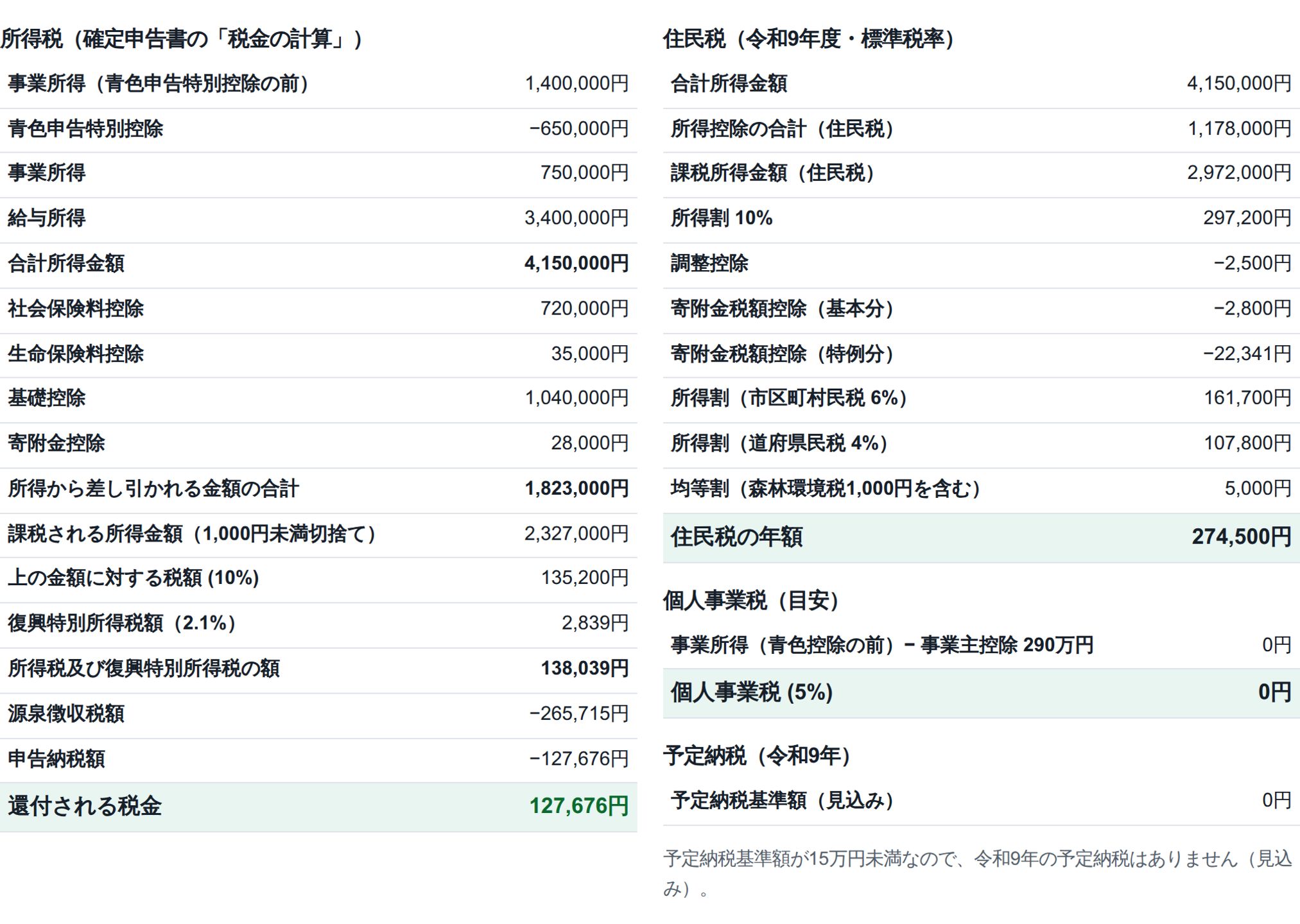This screenshot has width=1300, height=924.
Task: Click the 住民税の年額 total 274,500円
Action: pos(1242,536)
